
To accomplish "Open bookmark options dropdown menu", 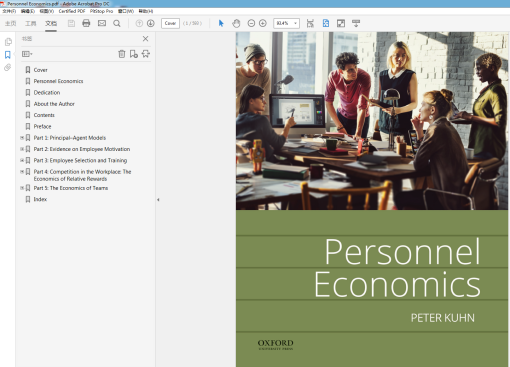I will 27,54.
